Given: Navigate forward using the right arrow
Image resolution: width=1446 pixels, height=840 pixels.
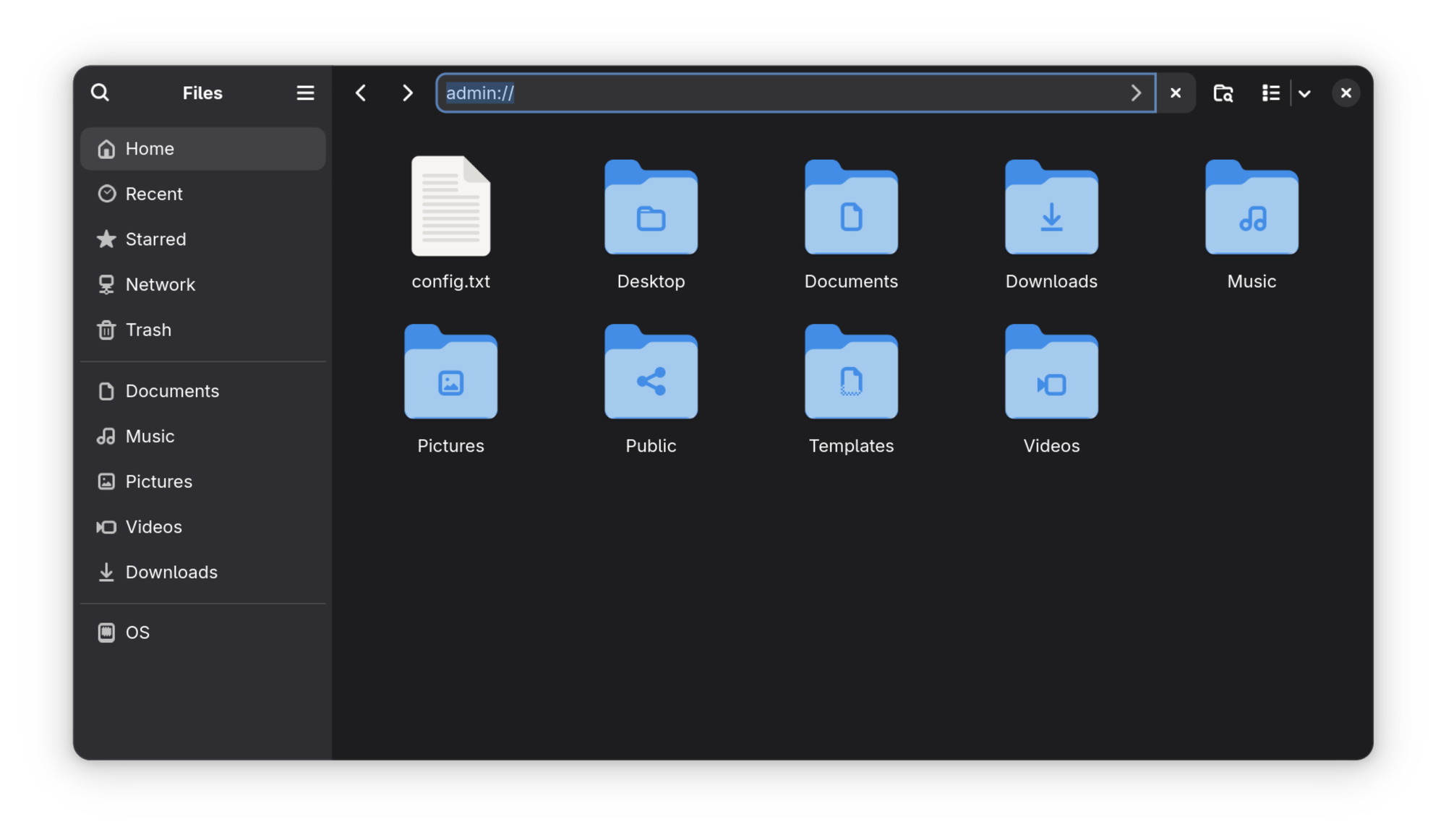Looking at the screenshot, I should coord(407,93).
